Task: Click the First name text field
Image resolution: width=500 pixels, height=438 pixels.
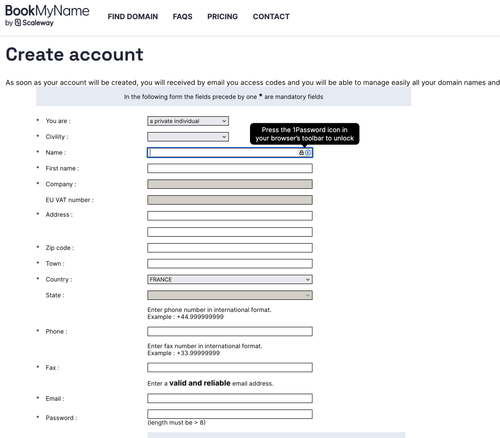Action: 230,168
